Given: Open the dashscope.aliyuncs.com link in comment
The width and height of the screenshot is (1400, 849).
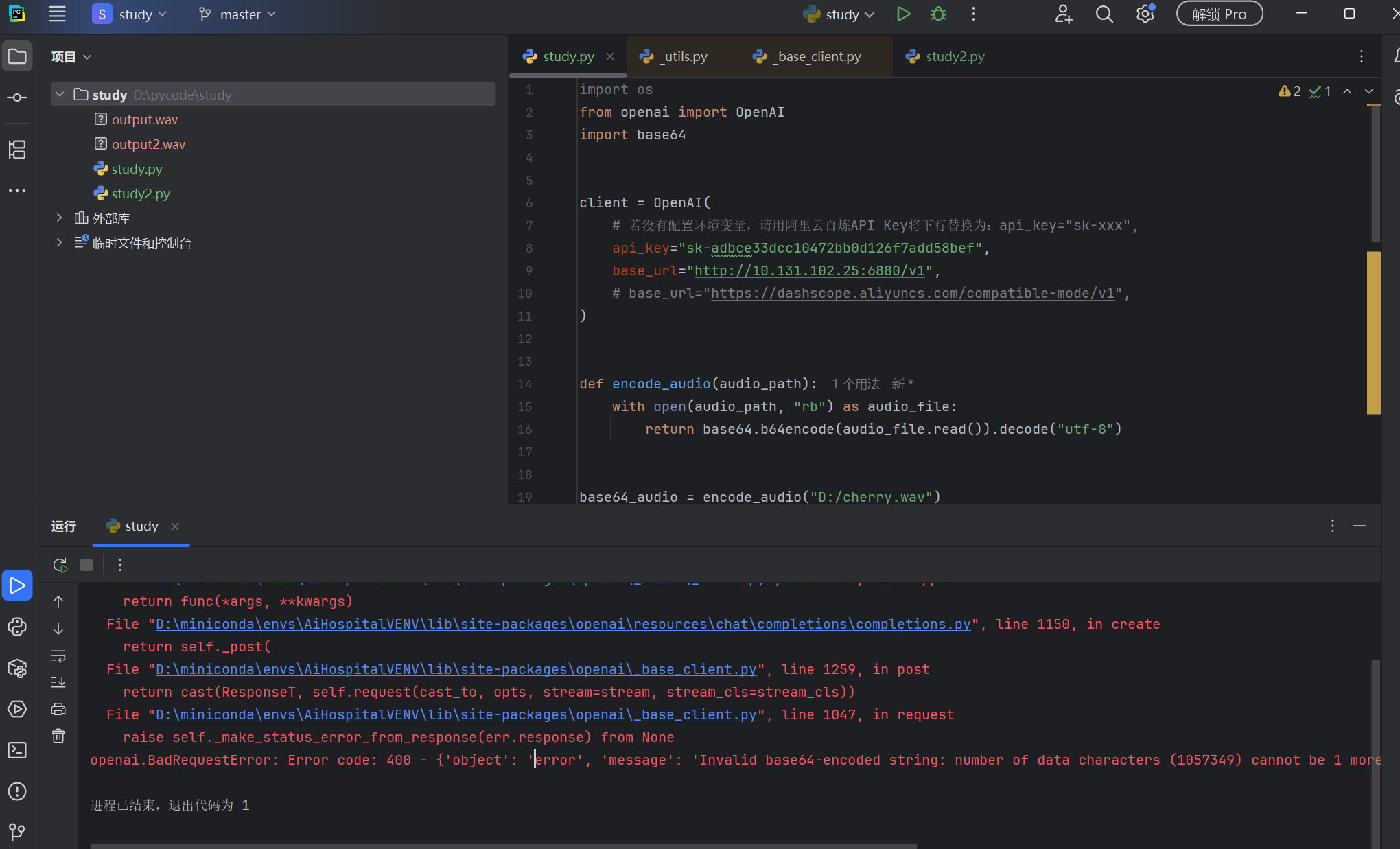Looking at the screenshot, I should tap(913, 293).
